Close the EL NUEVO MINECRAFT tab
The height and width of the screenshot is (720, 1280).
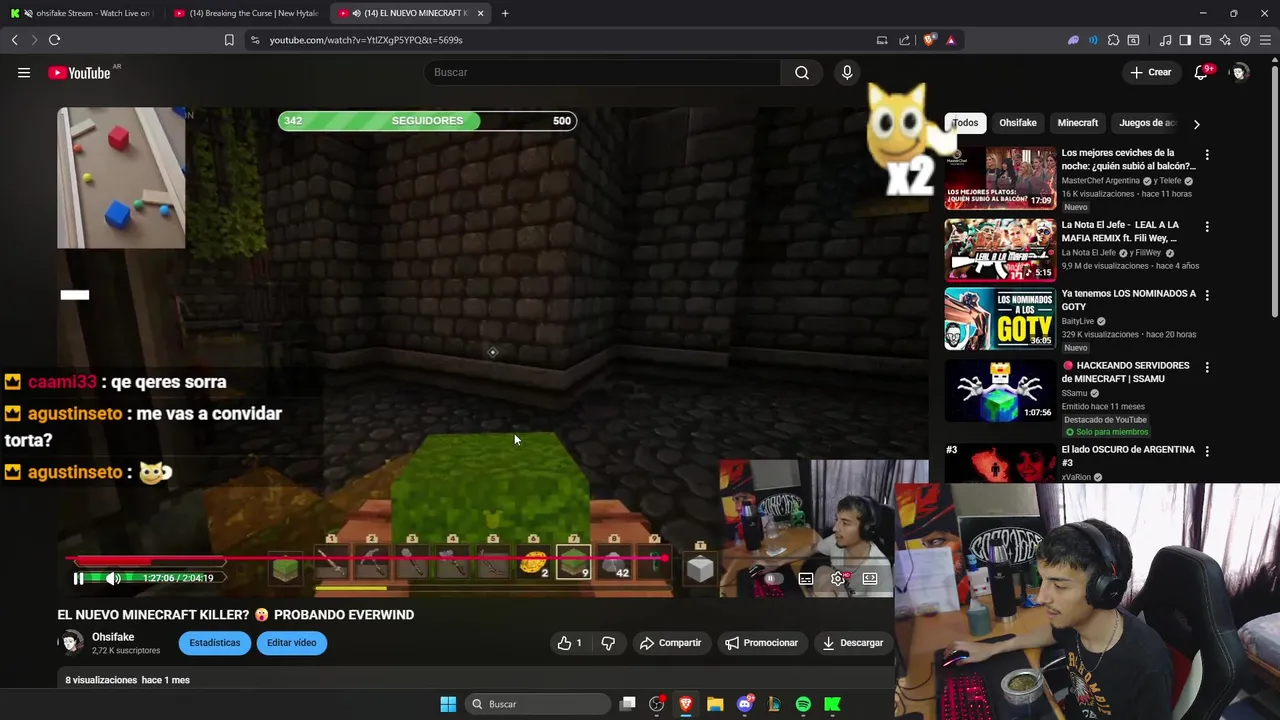point(481,13)
